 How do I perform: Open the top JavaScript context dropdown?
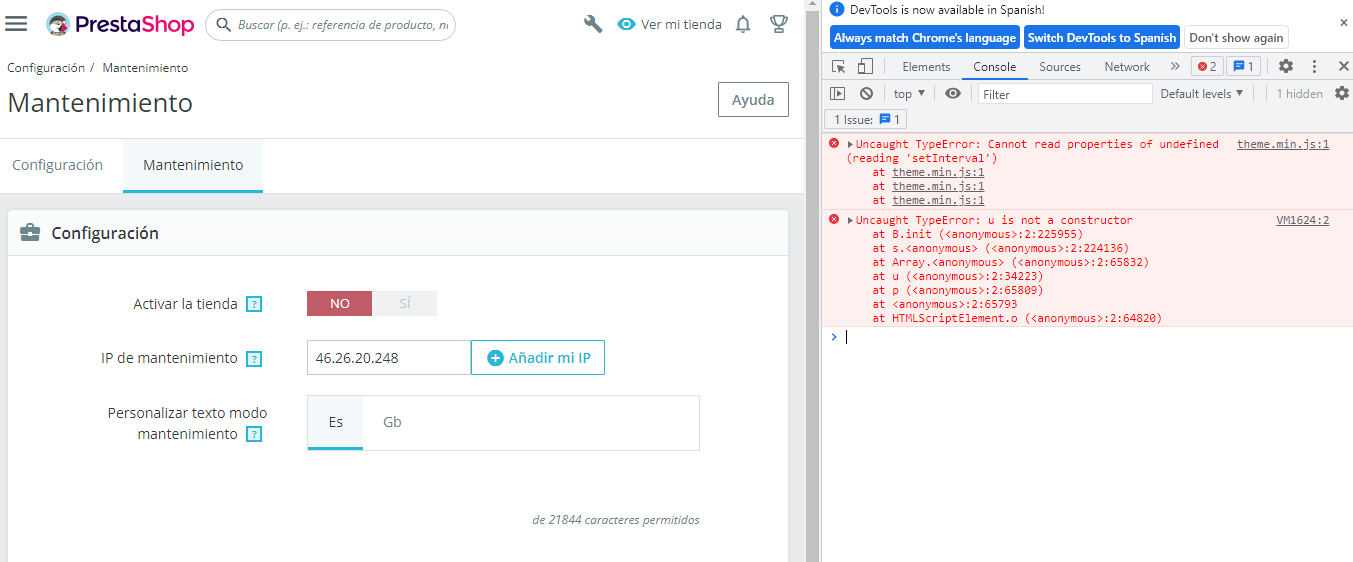click(x=909, y=93)
